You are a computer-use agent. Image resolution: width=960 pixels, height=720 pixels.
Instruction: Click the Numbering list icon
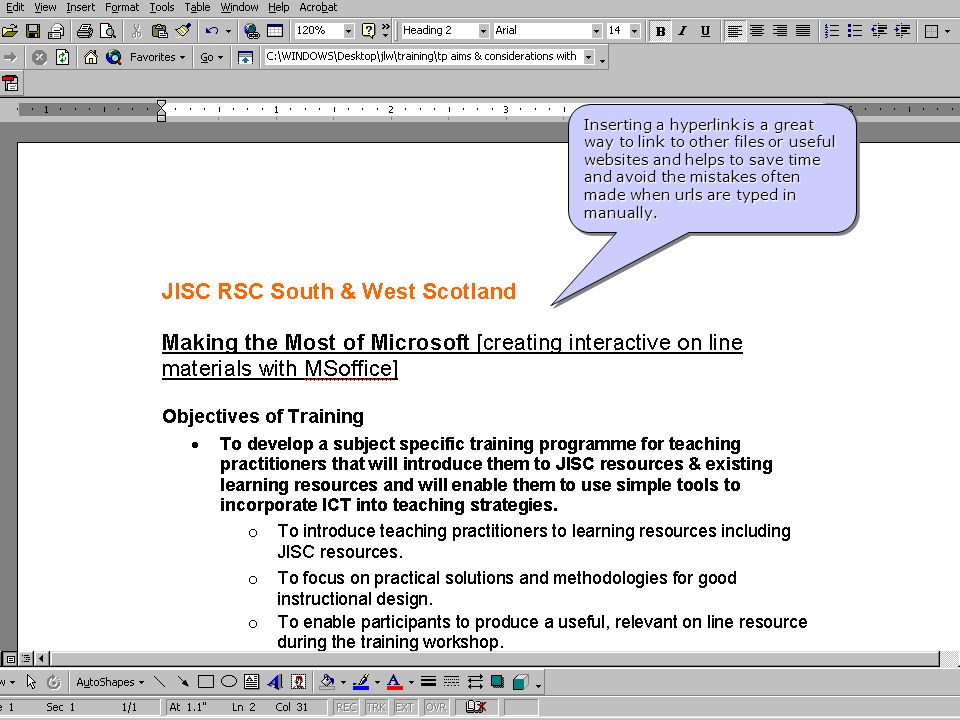coord(831,31)
